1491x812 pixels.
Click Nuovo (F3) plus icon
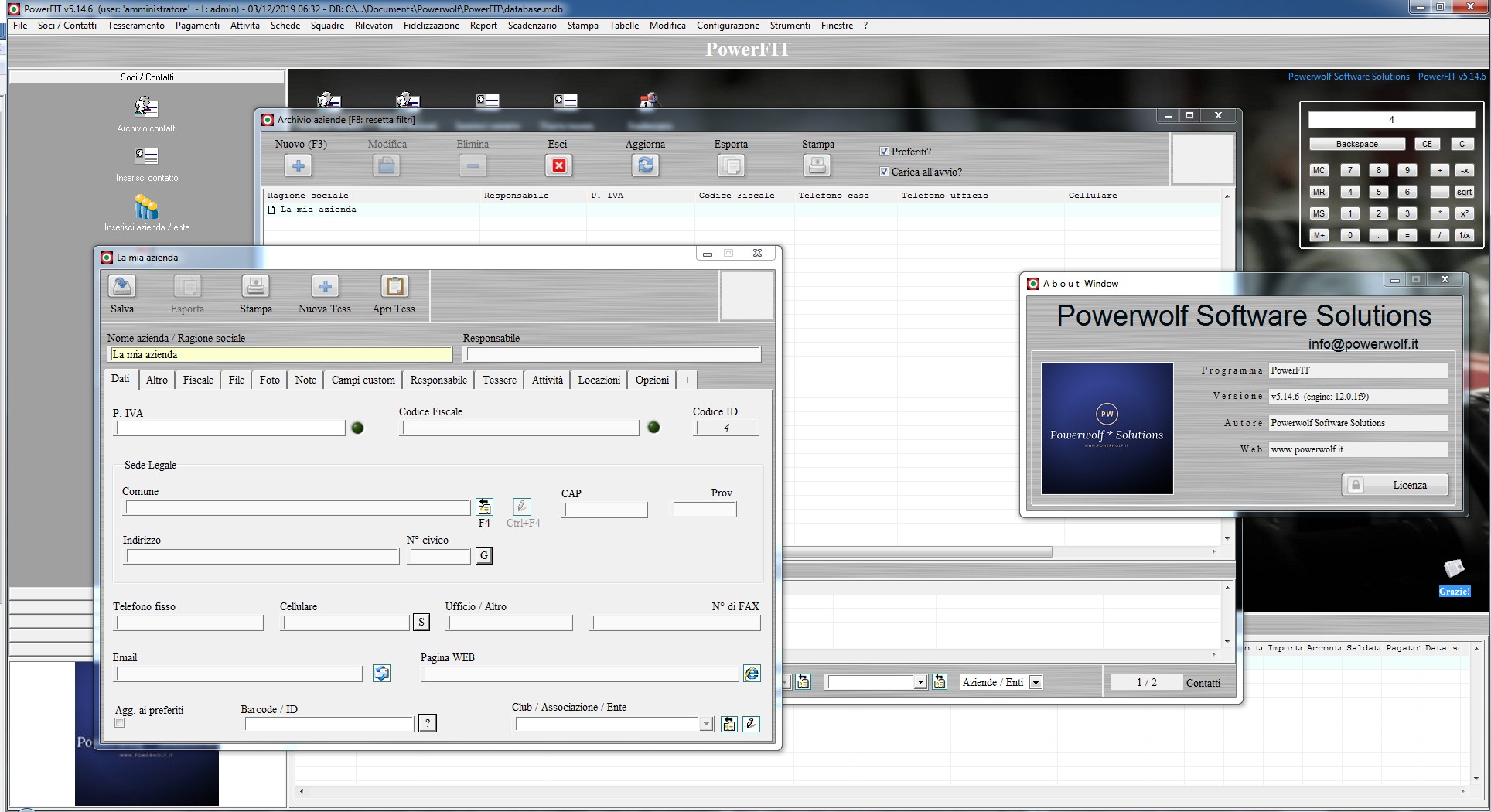(299, 165)
